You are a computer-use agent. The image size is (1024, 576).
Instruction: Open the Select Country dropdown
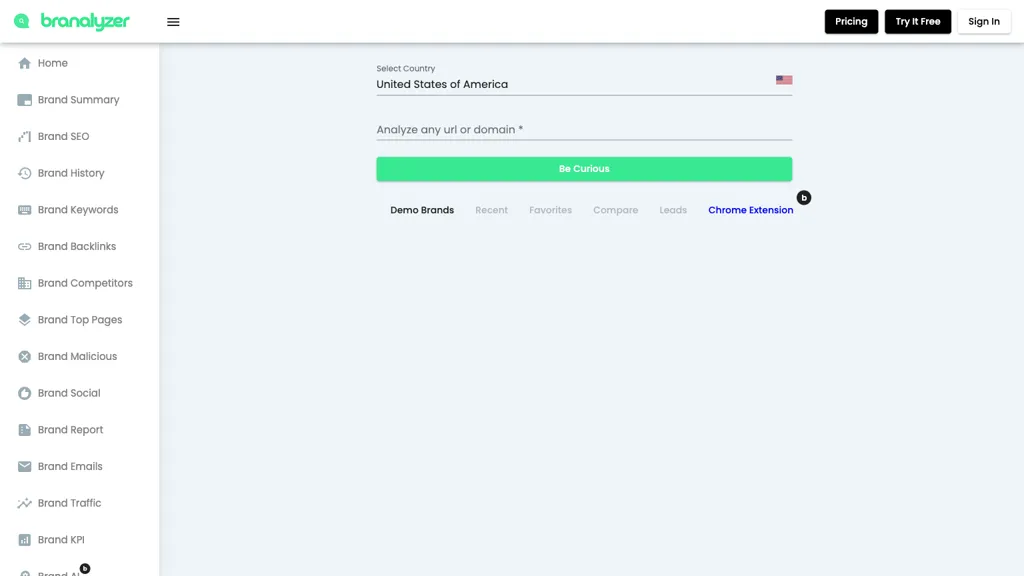point(584,81)
